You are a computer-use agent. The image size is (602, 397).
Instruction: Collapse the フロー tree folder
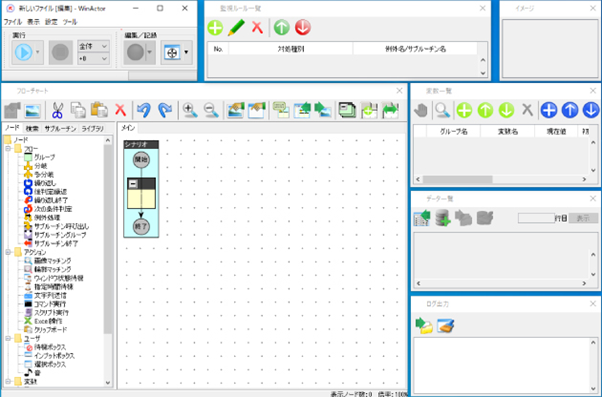click(x=8, y=149)
